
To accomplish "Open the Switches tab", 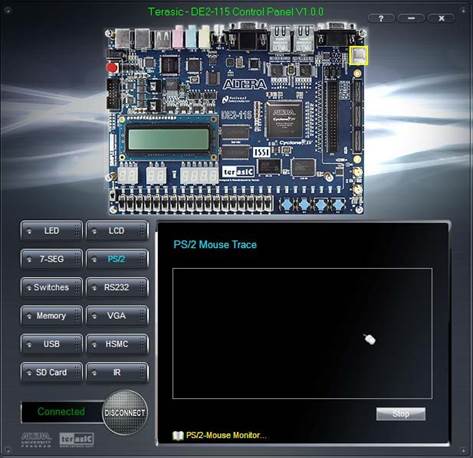I will (51, 287).
